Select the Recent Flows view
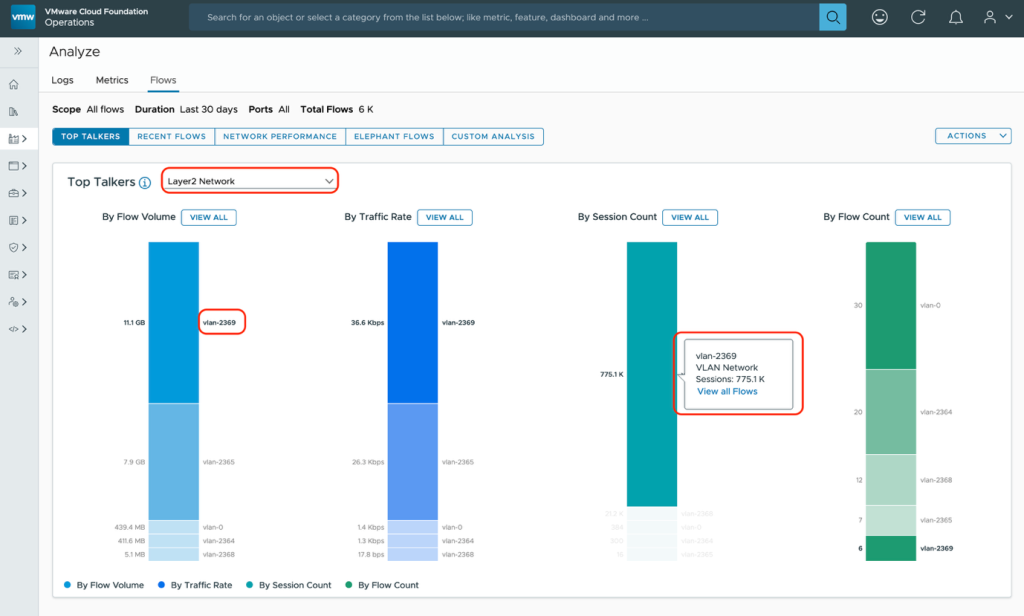This screenshot has width=1024, height=616. [x=171, y=137]
